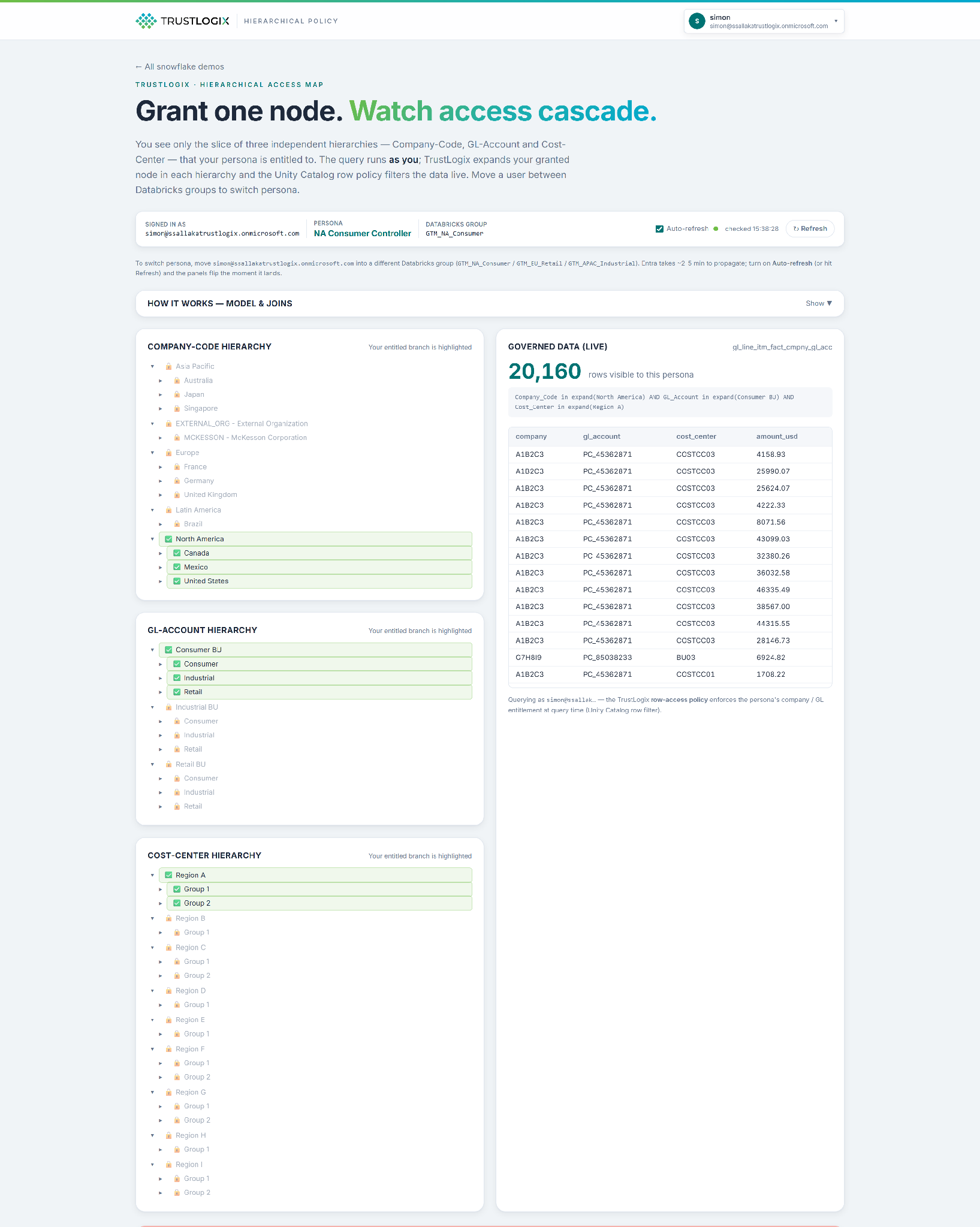The width and height of the screenshot is (980, 1227).
Task: Click the Group 1 row under Region A
Action: (319, 889)
